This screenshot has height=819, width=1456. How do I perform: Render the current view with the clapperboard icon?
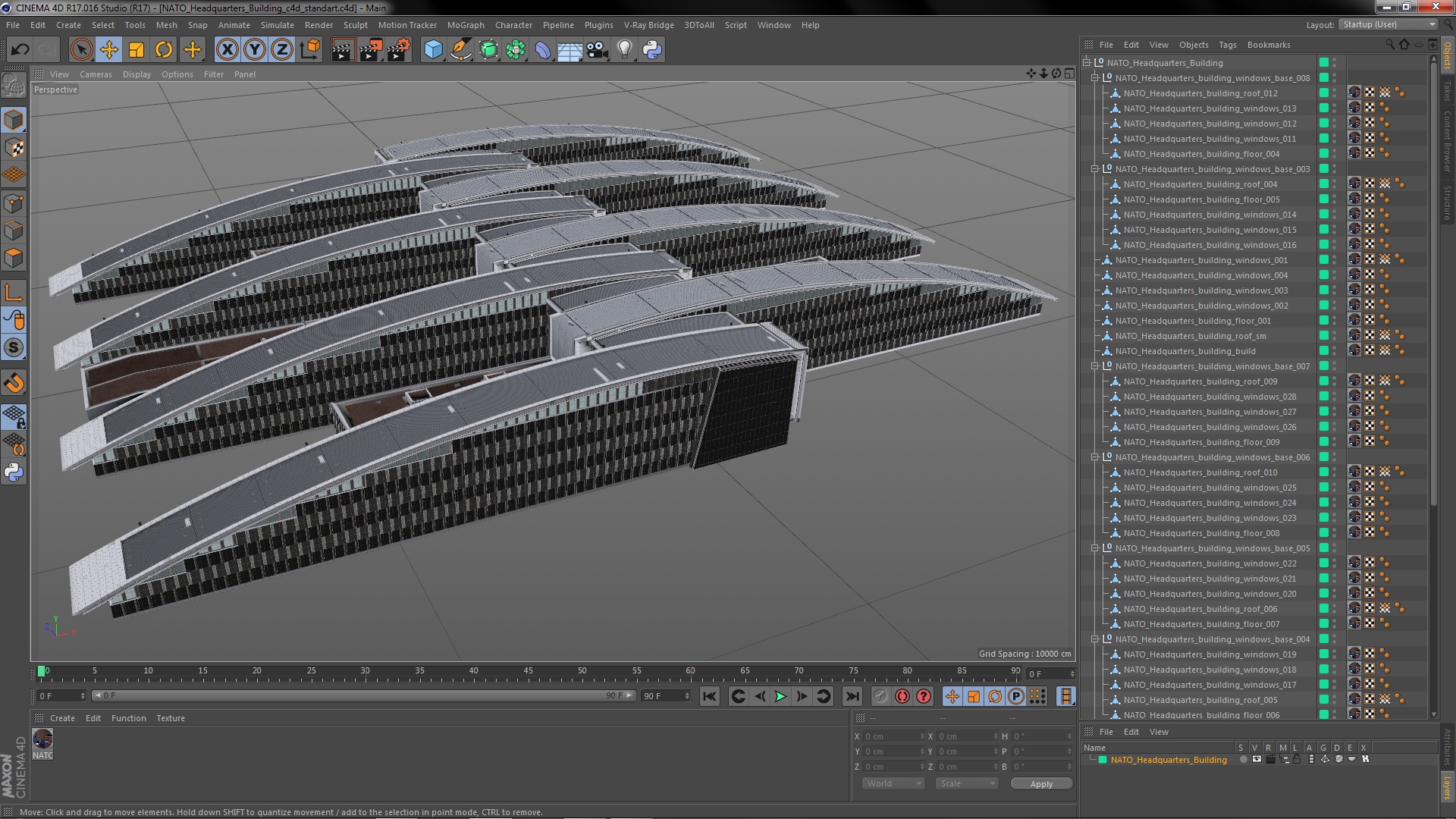[x=342, y=50]
